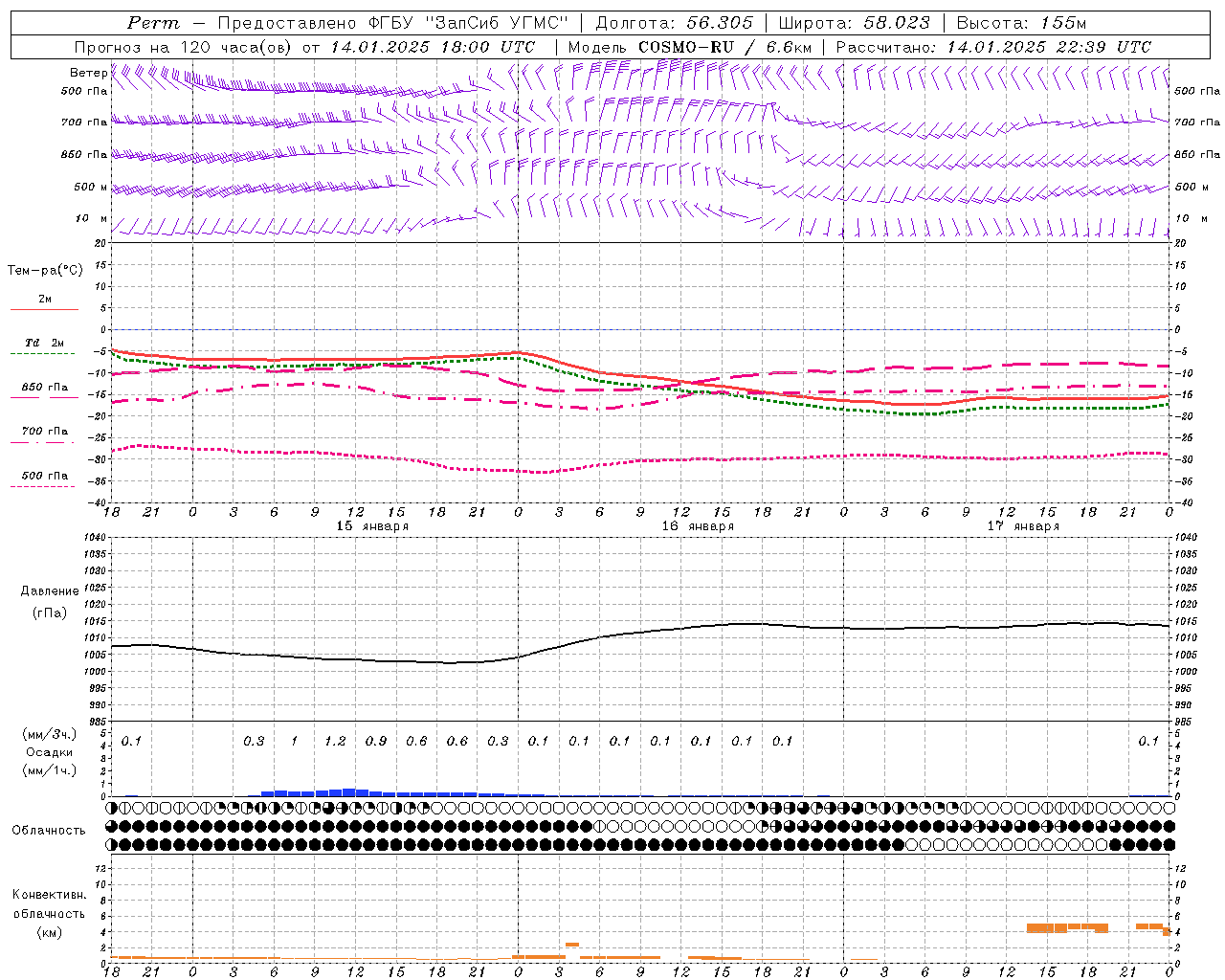
Task: Select the "1.2" precipitation amount value
Action: coord(335,741)
